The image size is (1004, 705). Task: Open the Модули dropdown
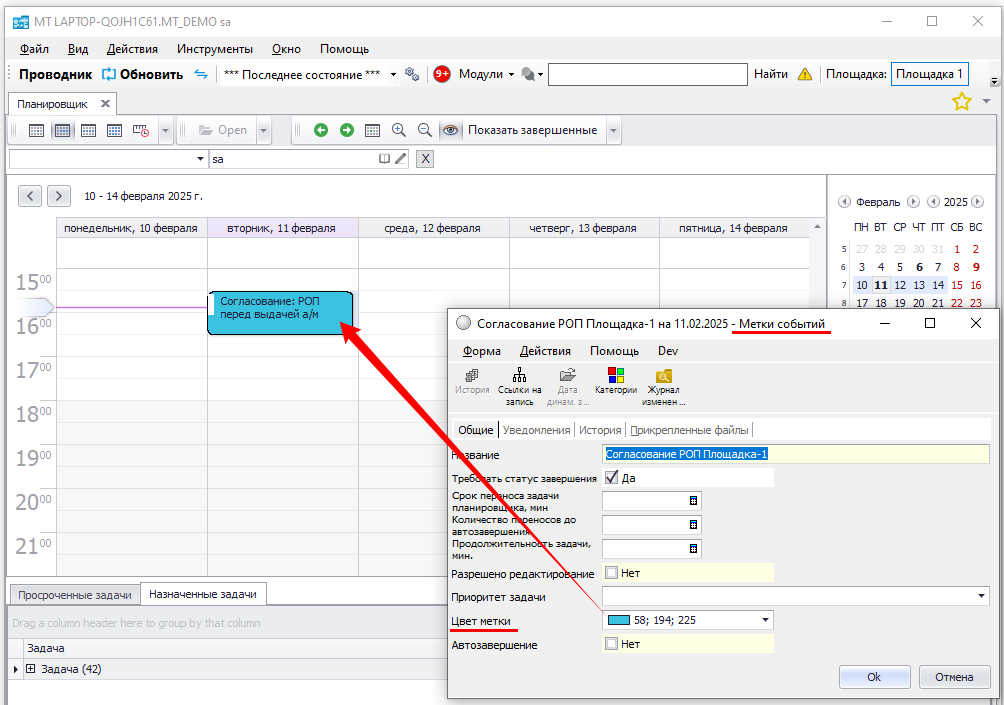pos(486,74)
